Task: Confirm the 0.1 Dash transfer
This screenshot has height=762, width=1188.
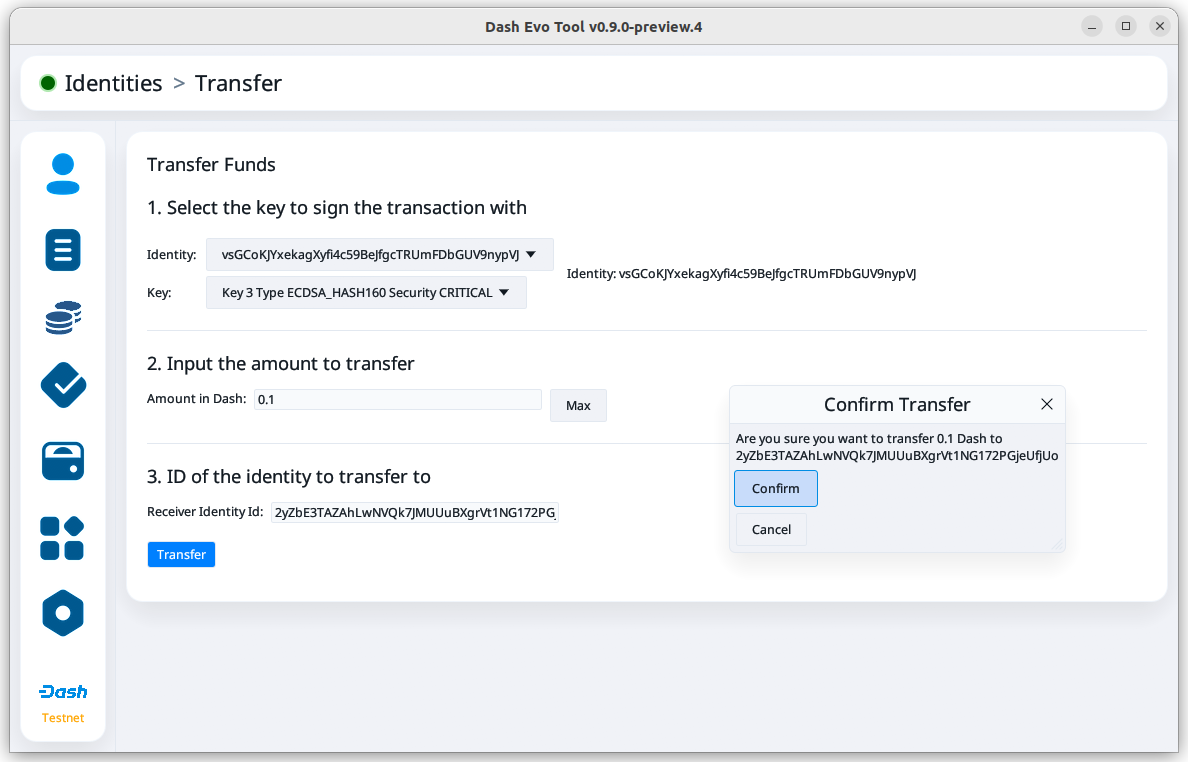Action: (775, 489)
